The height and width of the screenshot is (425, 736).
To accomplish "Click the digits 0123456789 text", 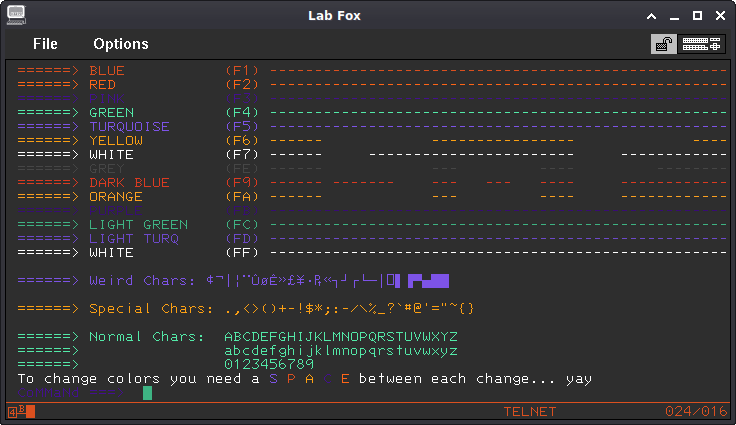I will (x=269, y=364).
